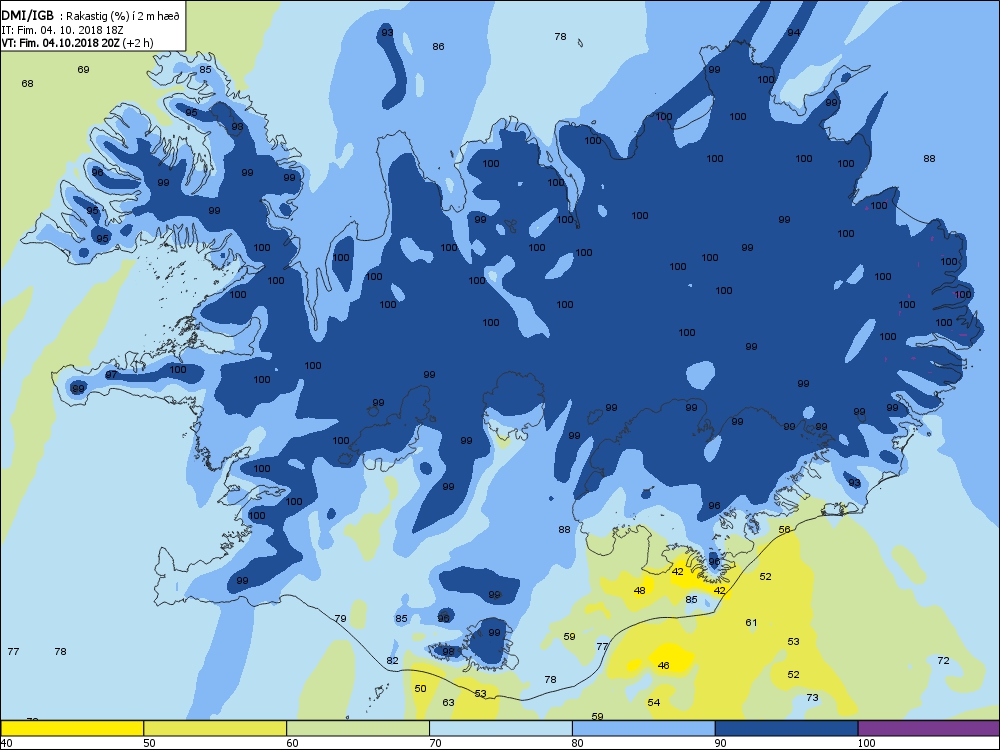1000x750 pixels.
Task: Click the legend label '70'
Action: 435,742
